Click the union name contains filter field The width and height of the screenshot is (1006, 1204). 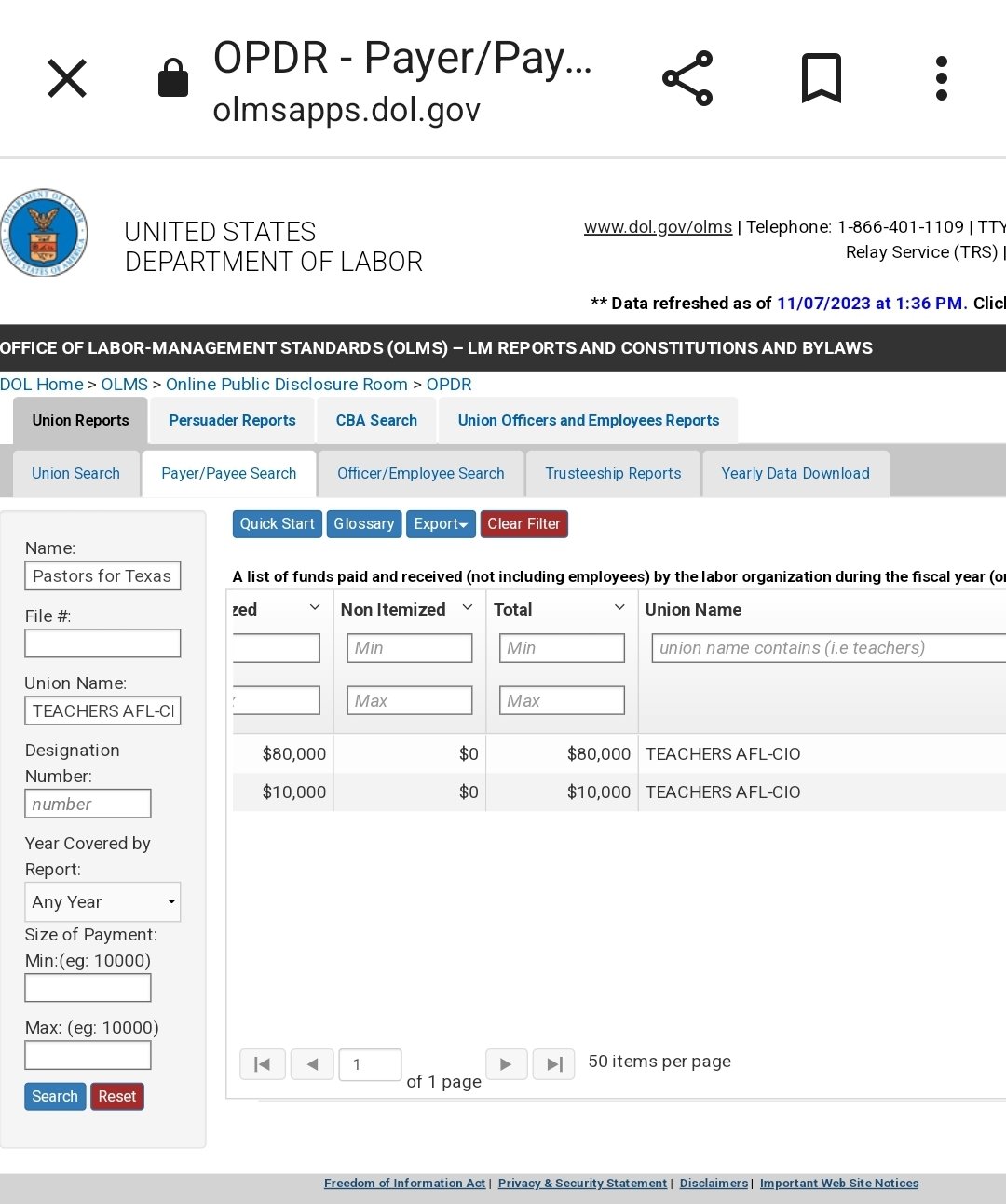pyautogui.click(x=829, y=648)
